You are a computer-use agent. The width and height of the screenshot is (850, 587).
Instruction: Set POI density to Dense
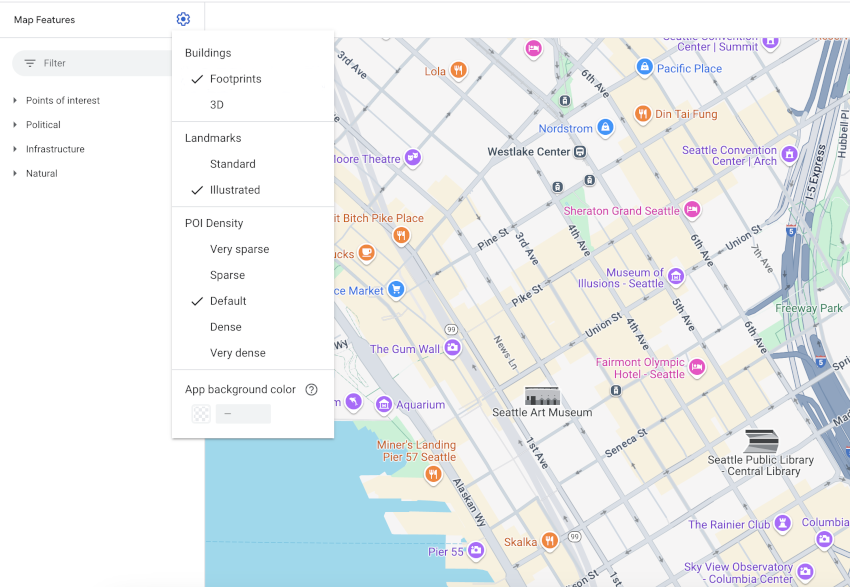coord(253,327)
